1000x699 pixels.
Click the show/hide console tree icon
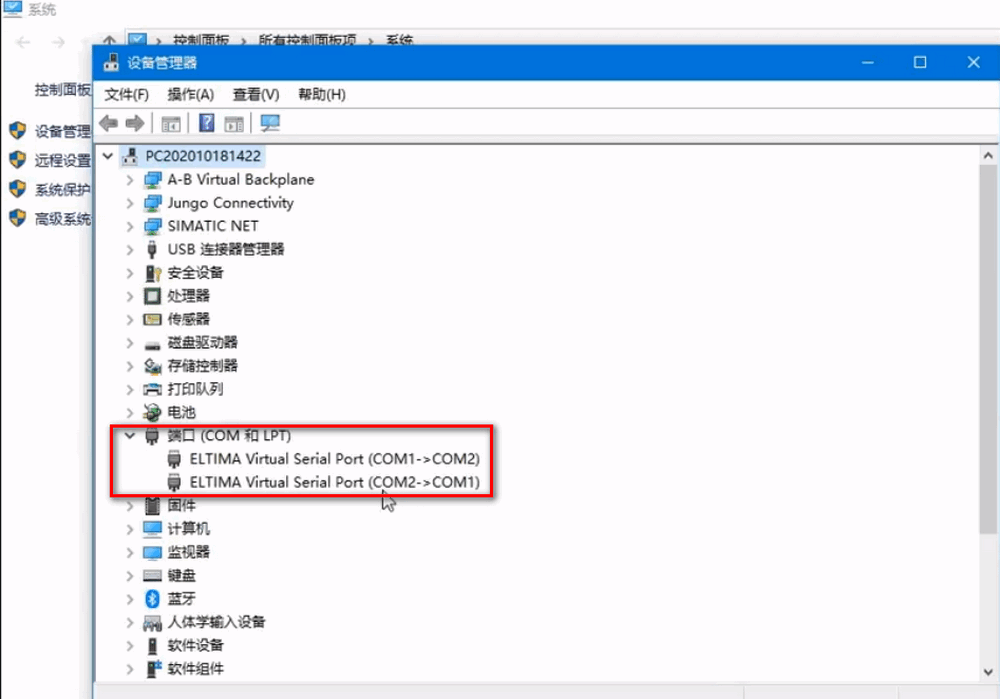(171, 123)
